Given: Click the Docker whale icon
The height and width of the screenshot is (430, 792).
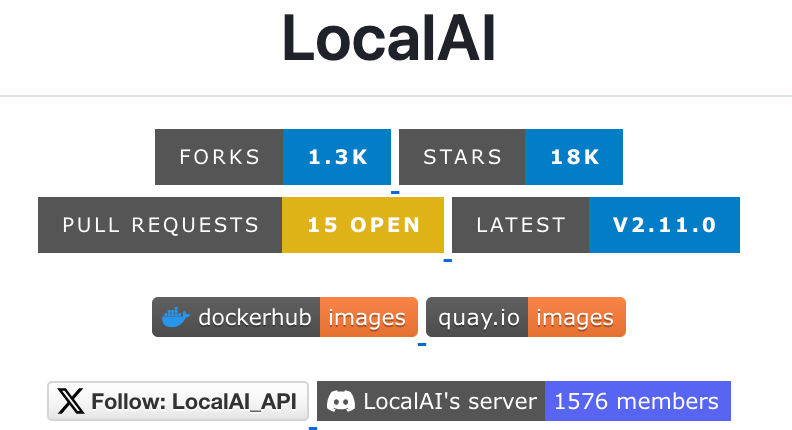Looking at the screenshot, I should [175, 317].
